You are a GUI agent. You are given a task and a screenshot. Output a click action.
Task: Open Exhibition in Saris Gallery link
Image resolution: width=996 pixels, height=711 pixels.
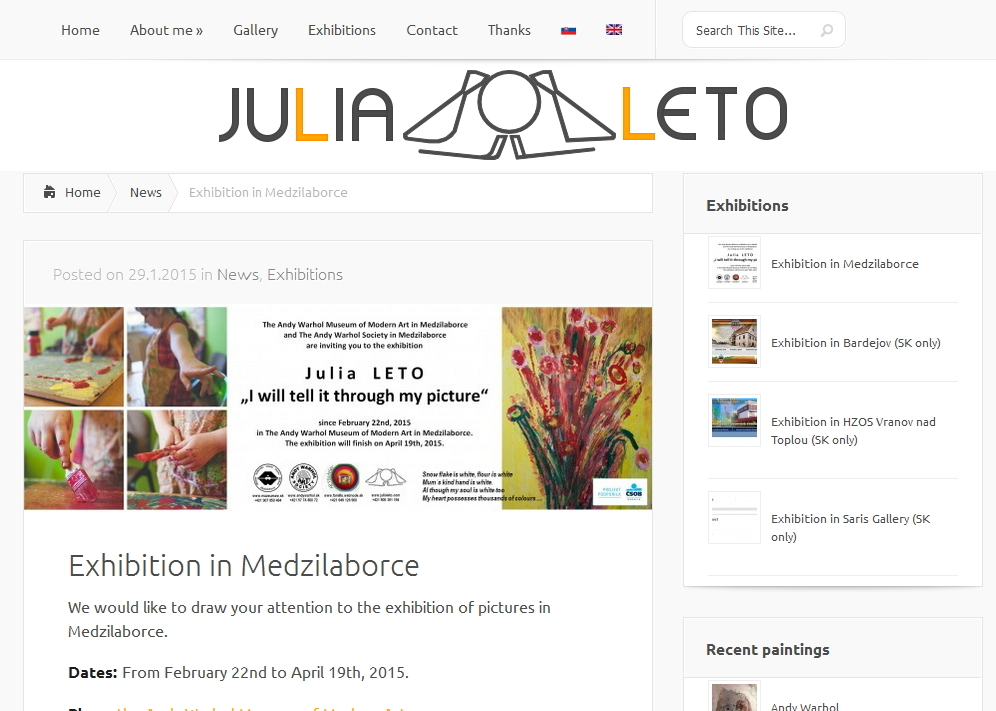click(x=851, y=527)
